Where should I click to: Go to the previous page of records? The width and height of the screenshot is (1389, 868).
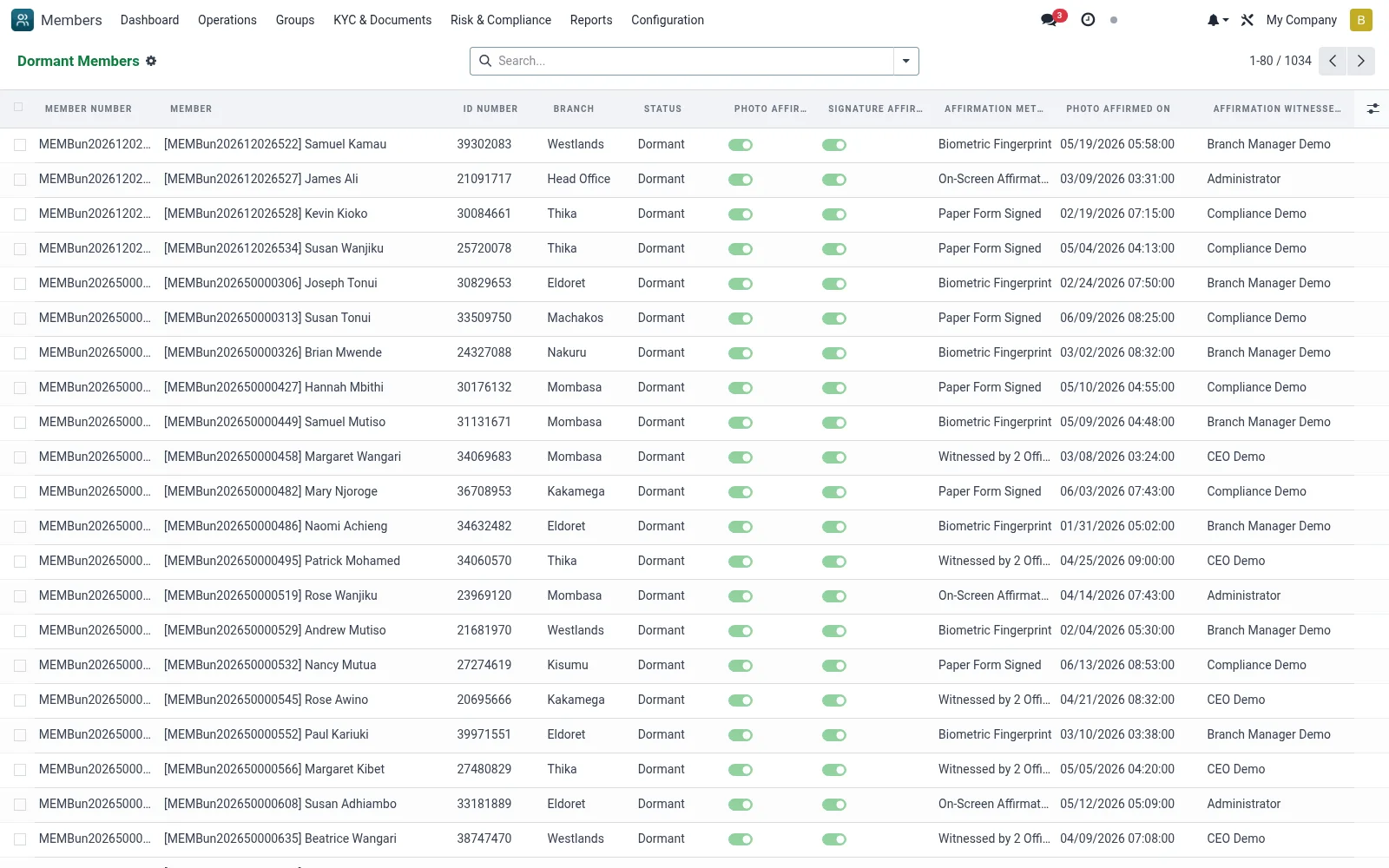(1333, 61)
